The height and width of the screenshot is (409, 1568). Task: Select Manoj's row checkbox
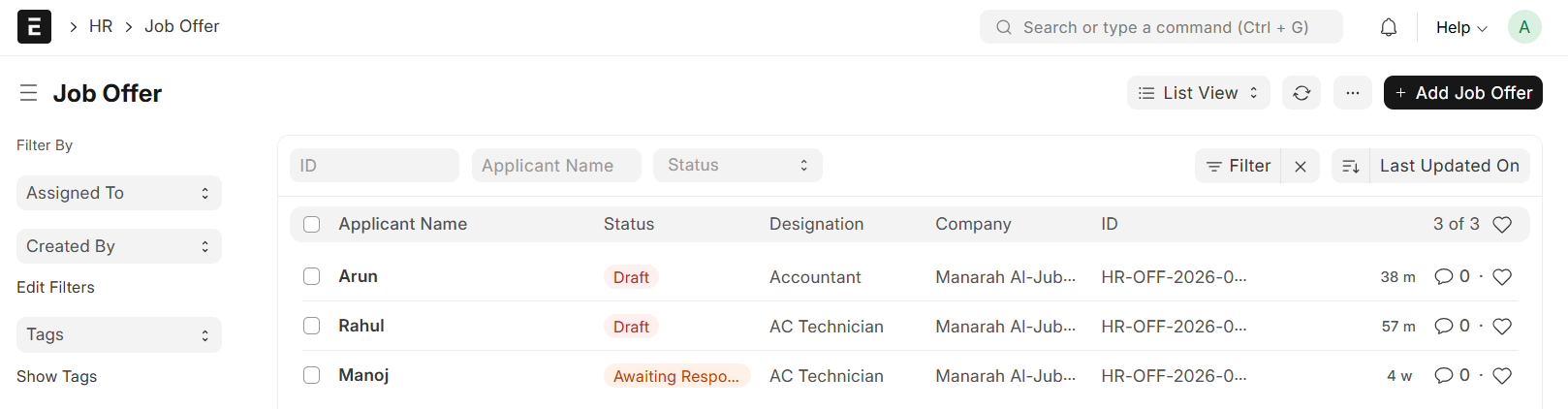[311, 375]
